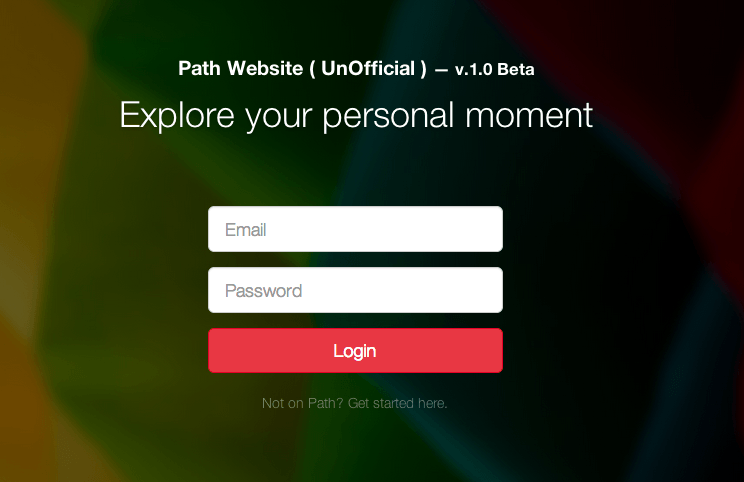Focus the Email input field
This screenshot has width=744, height=482.
355,229
